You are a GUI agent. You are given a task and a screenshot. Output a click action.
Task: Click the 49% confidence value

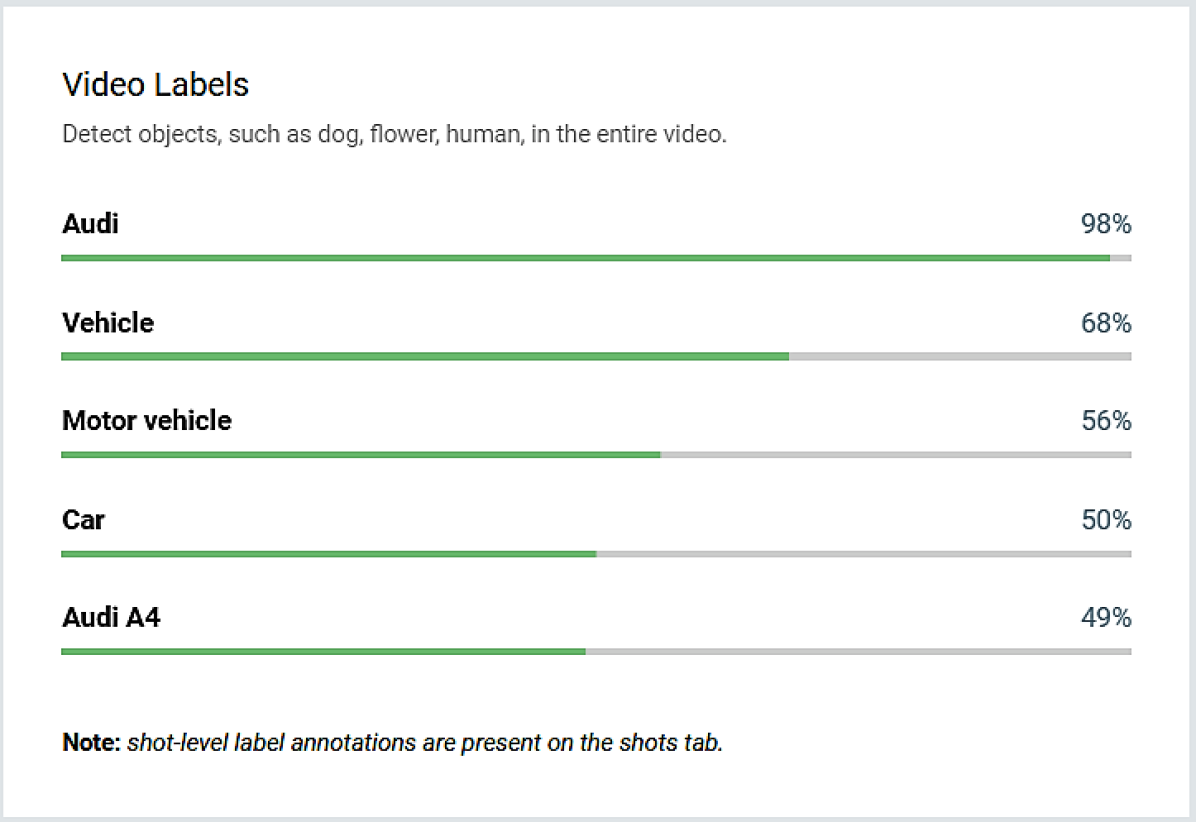1105,619
